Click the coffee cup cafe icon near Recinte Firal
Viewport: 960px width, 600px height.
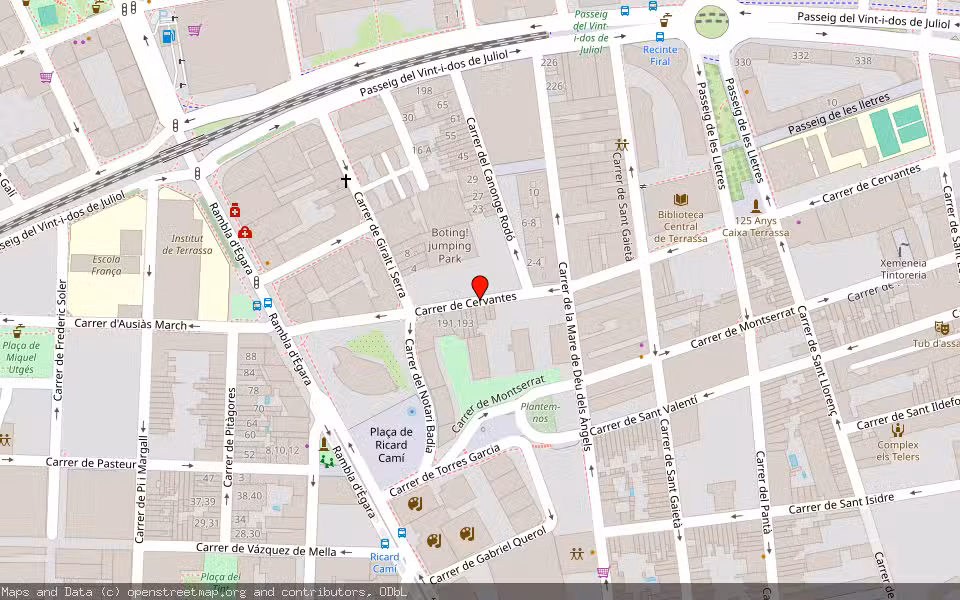click(x=664, y=21)
